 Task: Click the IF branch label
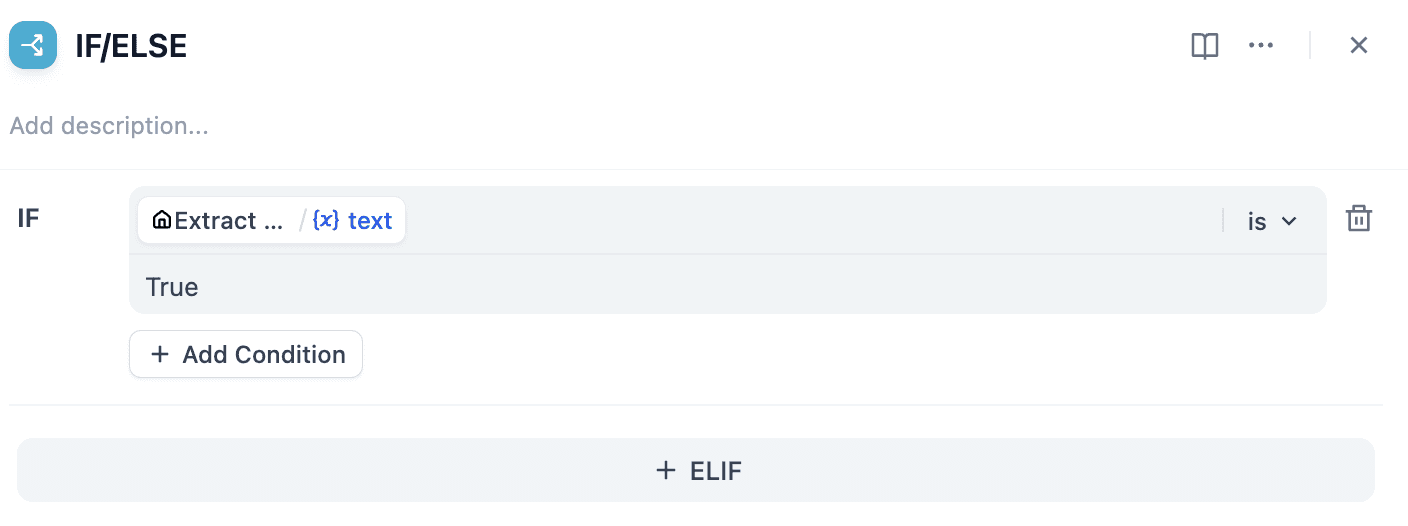29,219
